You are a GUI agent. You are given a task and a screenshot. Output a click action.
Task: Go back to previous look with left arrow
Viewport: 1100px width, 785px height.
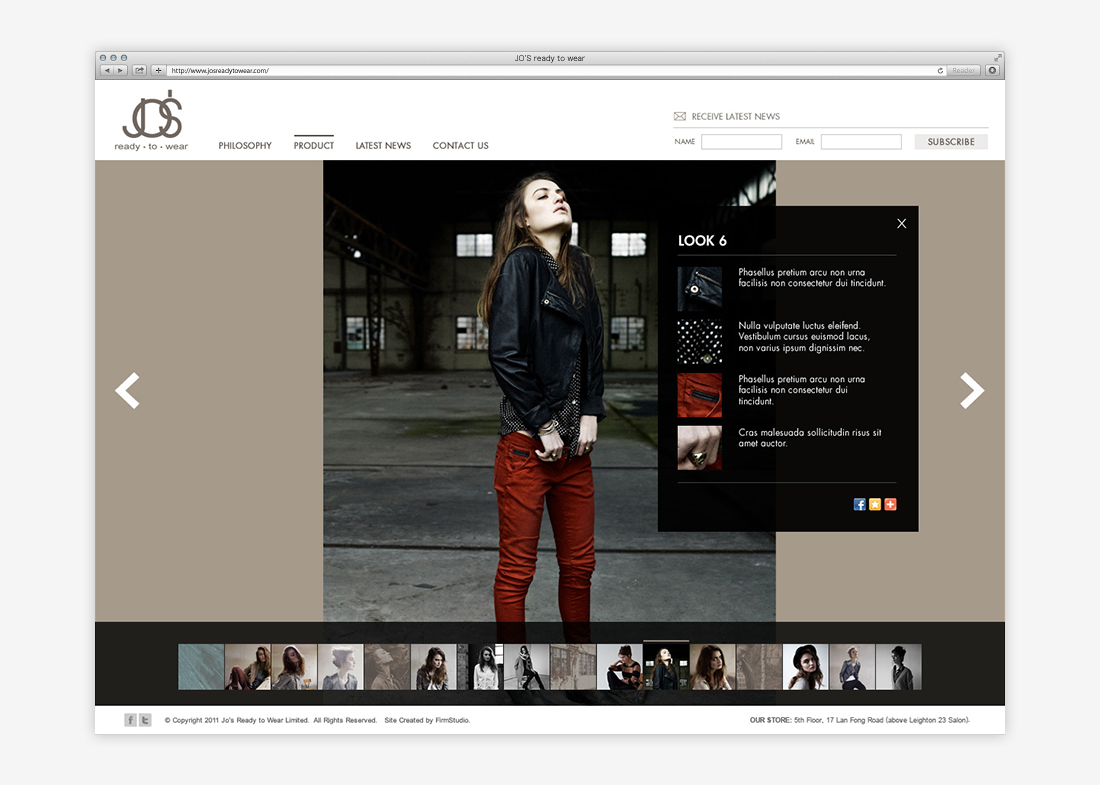[x=127, y=390]
